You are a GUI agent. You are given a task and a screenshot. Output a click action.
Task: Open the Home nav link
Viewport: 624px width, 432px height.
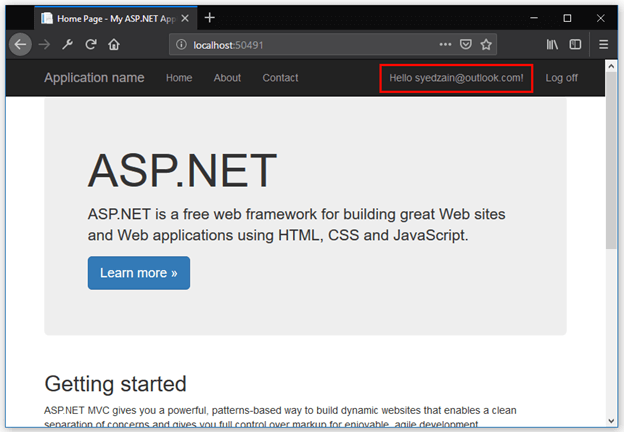pyautogui.click(x=179, y=78)
